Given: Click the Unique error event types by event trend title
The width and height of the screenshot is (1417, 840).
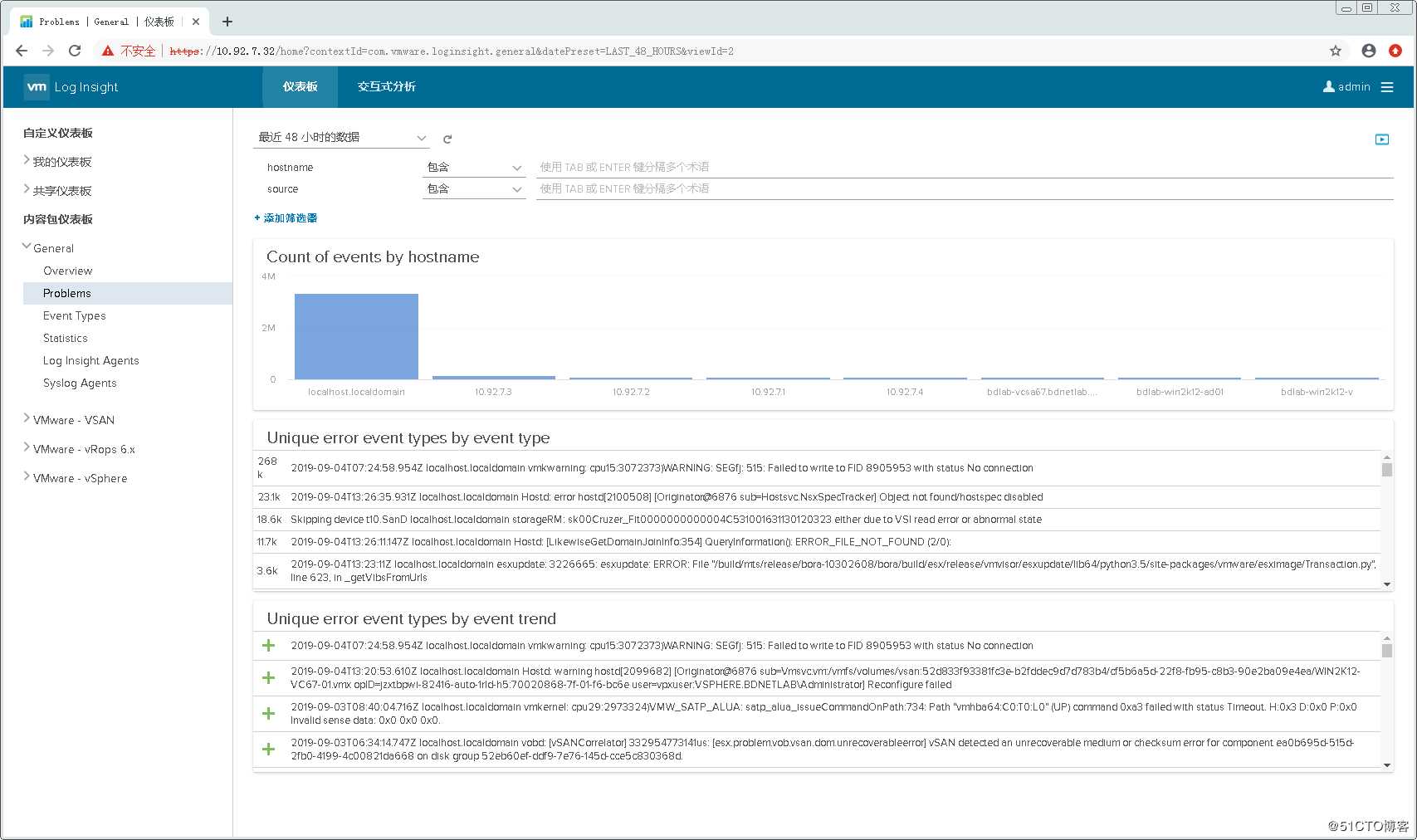Looking at the screenshot, I should 411,618.
